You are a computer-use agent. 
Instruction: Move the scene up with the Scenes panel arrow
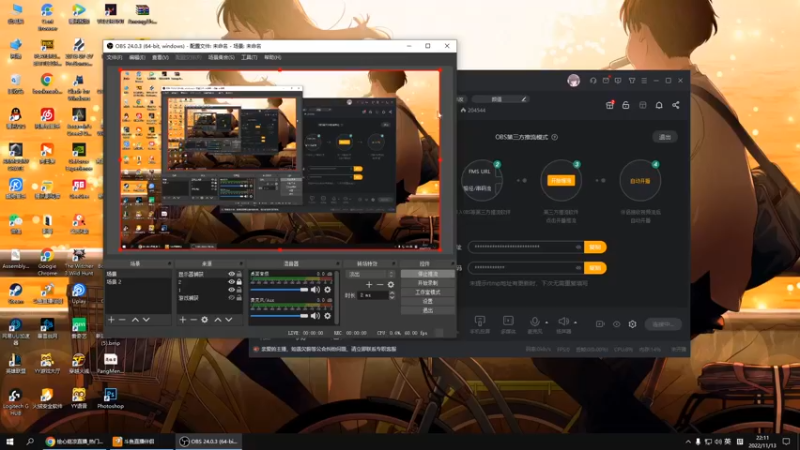pos(135,319)
